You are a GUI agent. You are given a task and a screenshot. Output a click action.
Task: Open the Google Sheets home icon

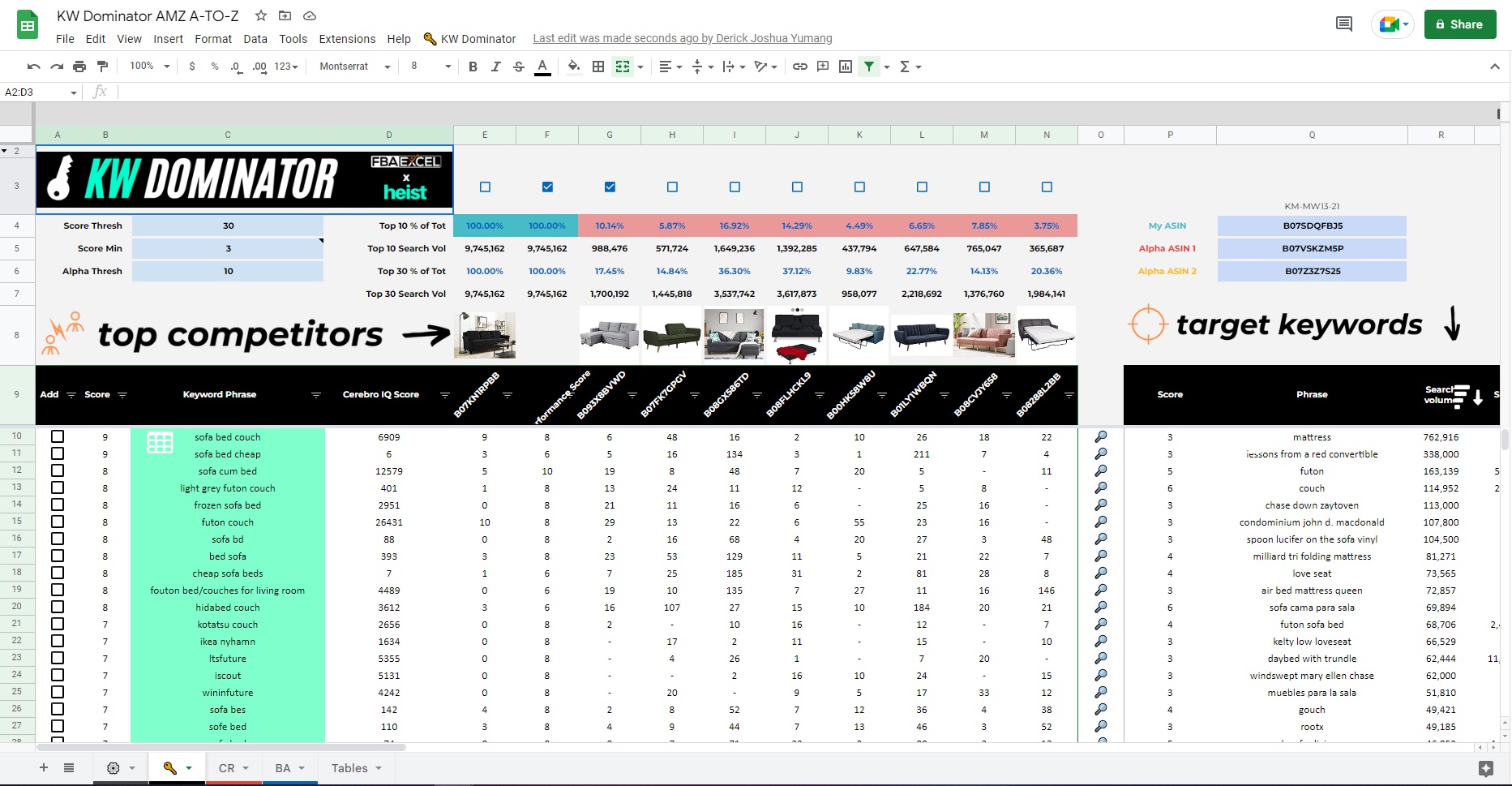tap(28, 25)
